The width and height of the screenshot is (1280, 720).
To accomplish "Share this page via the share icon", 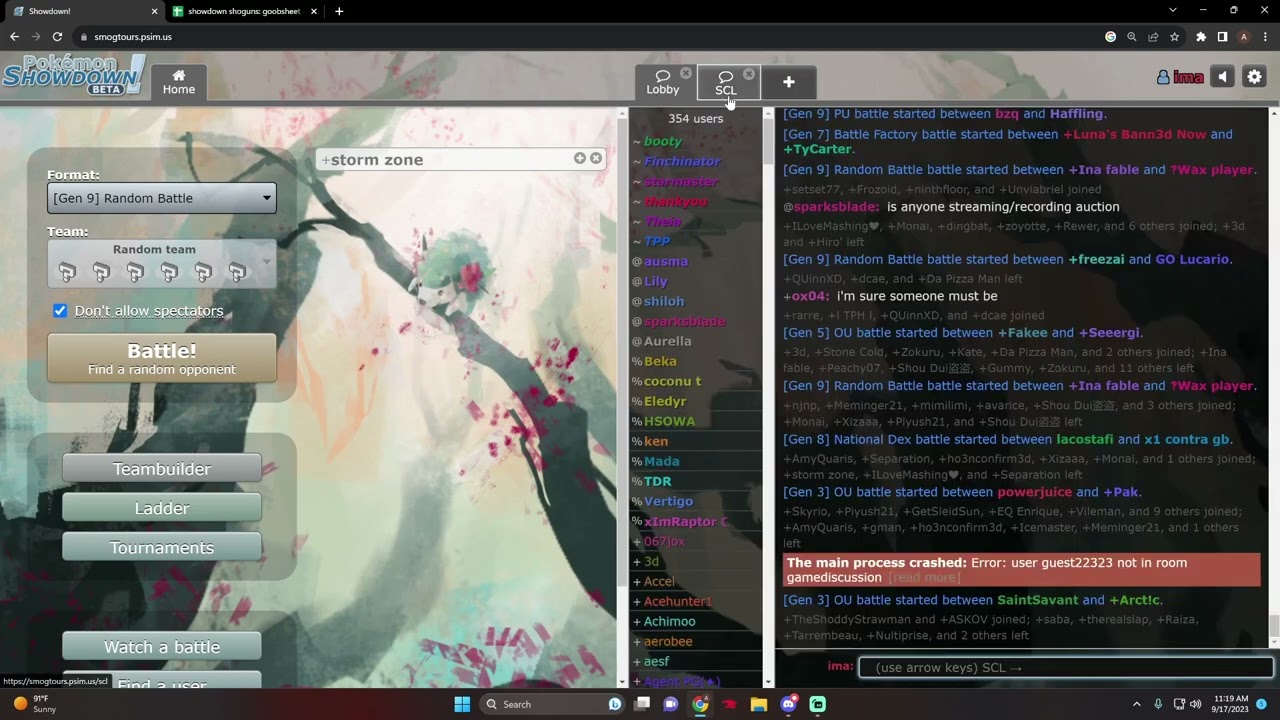I will tap(1153, 37).
